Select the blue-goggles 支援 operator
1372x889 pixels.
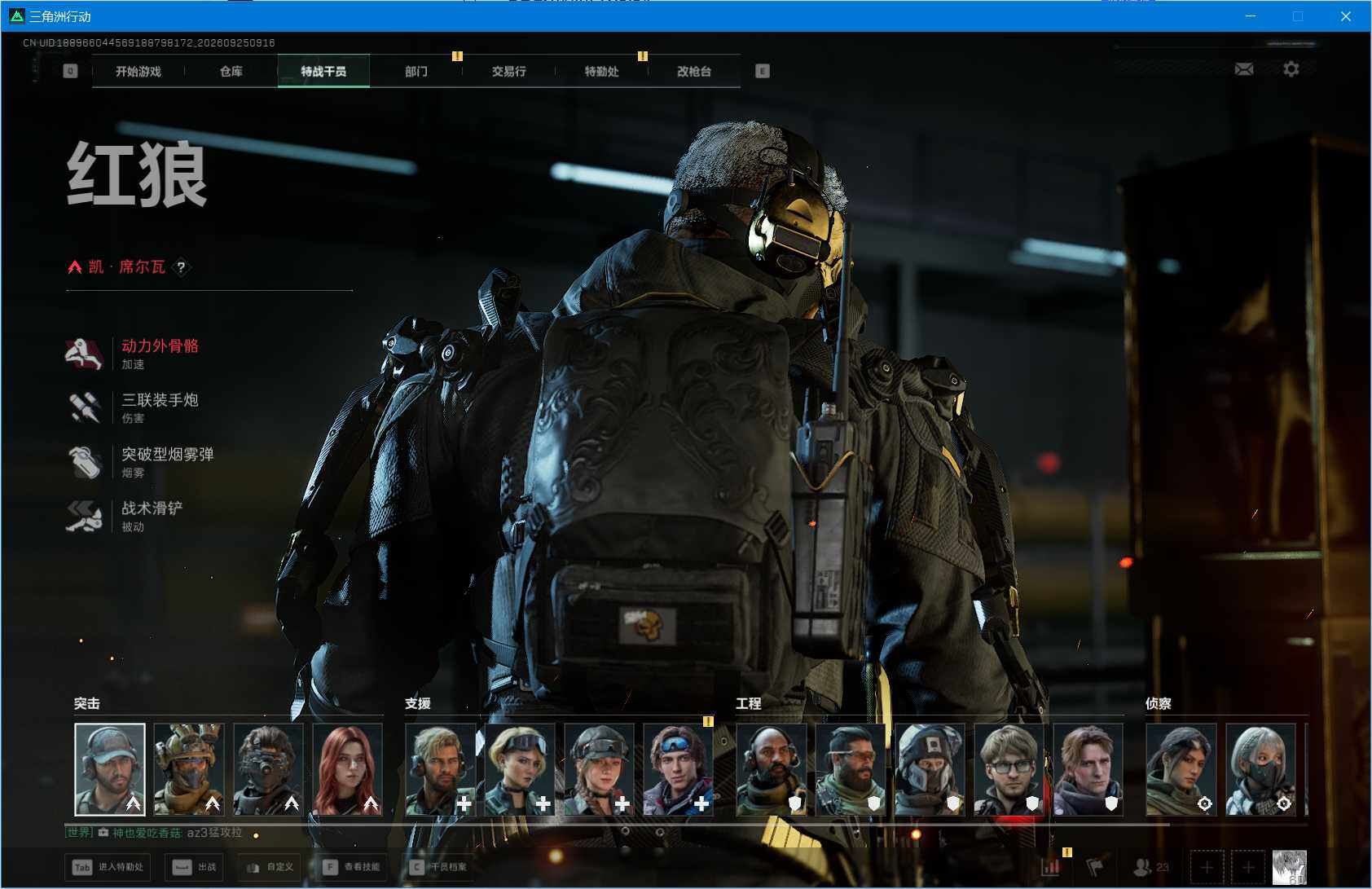pos(678,769)
